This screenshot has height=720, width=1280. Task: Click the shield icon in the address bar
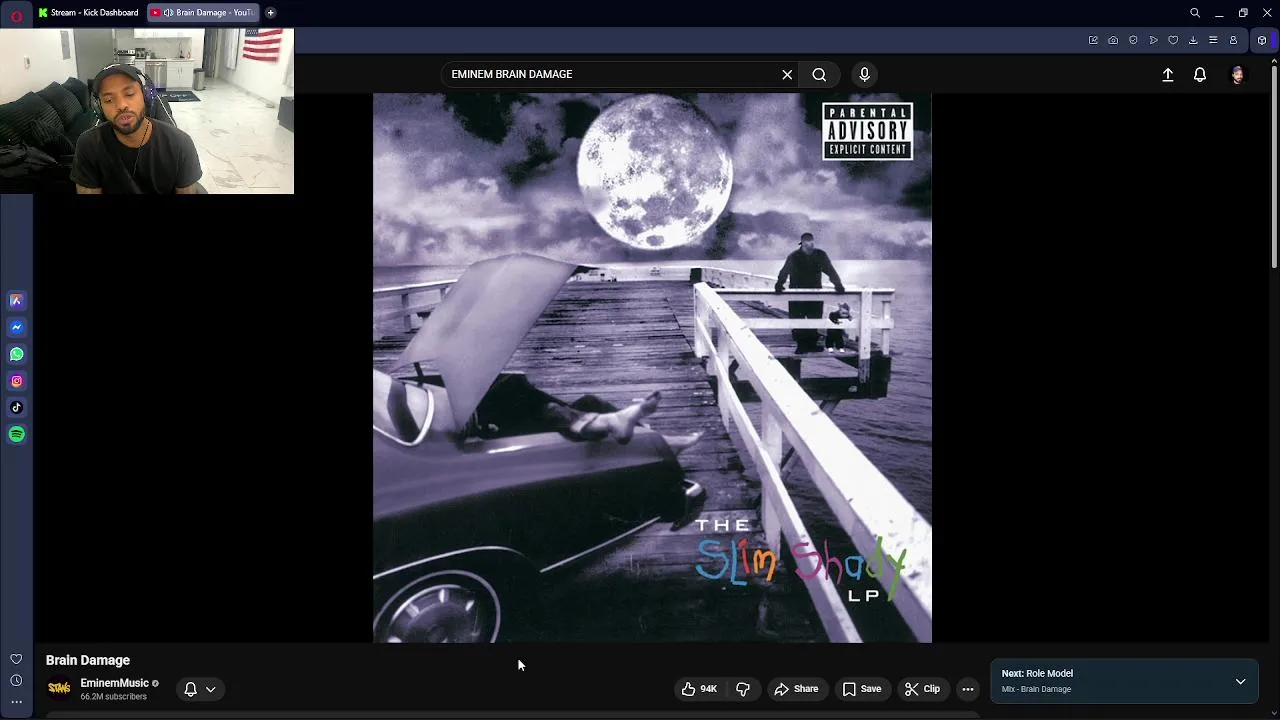coord(1133,40)
